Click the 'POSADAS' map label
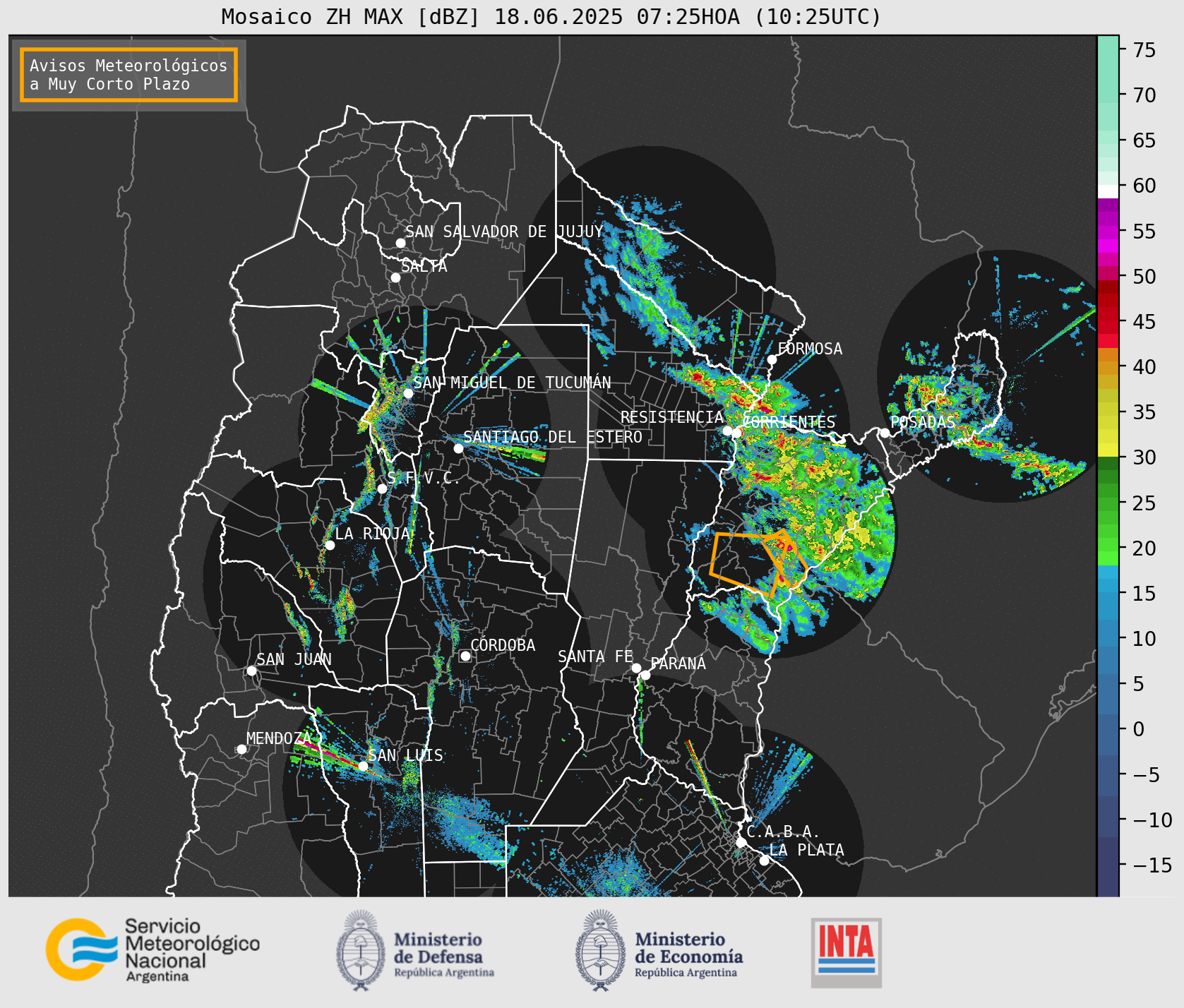Image resolution: width=1184 pixels, height=1008 pixels. click(922, 422)
